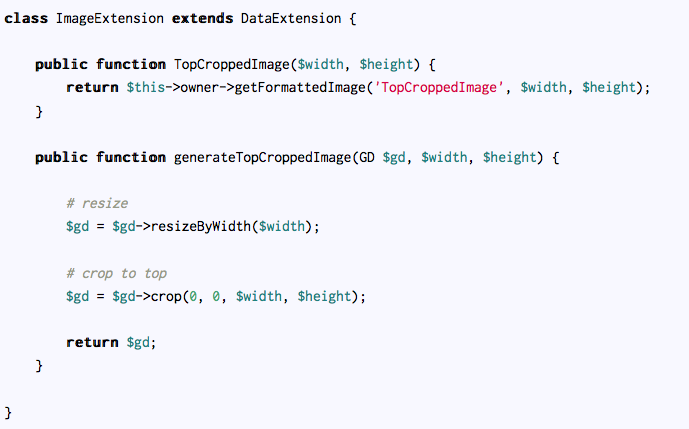Click the $this variable

[146, 88]
